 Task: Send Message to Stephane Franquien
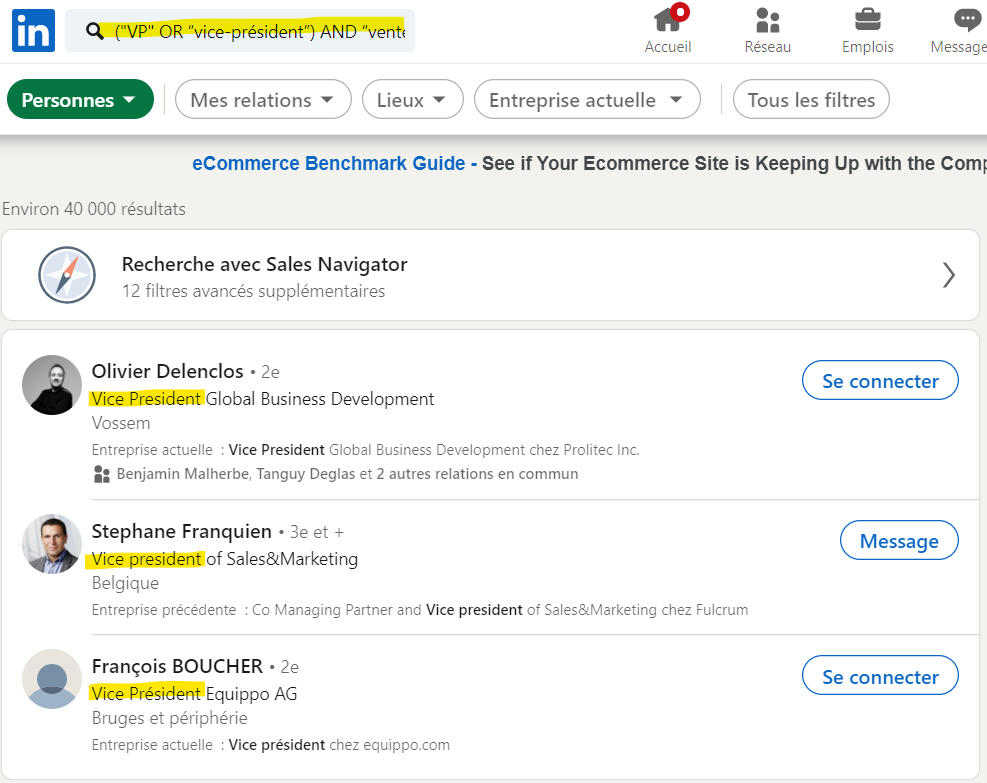(899, 540)
